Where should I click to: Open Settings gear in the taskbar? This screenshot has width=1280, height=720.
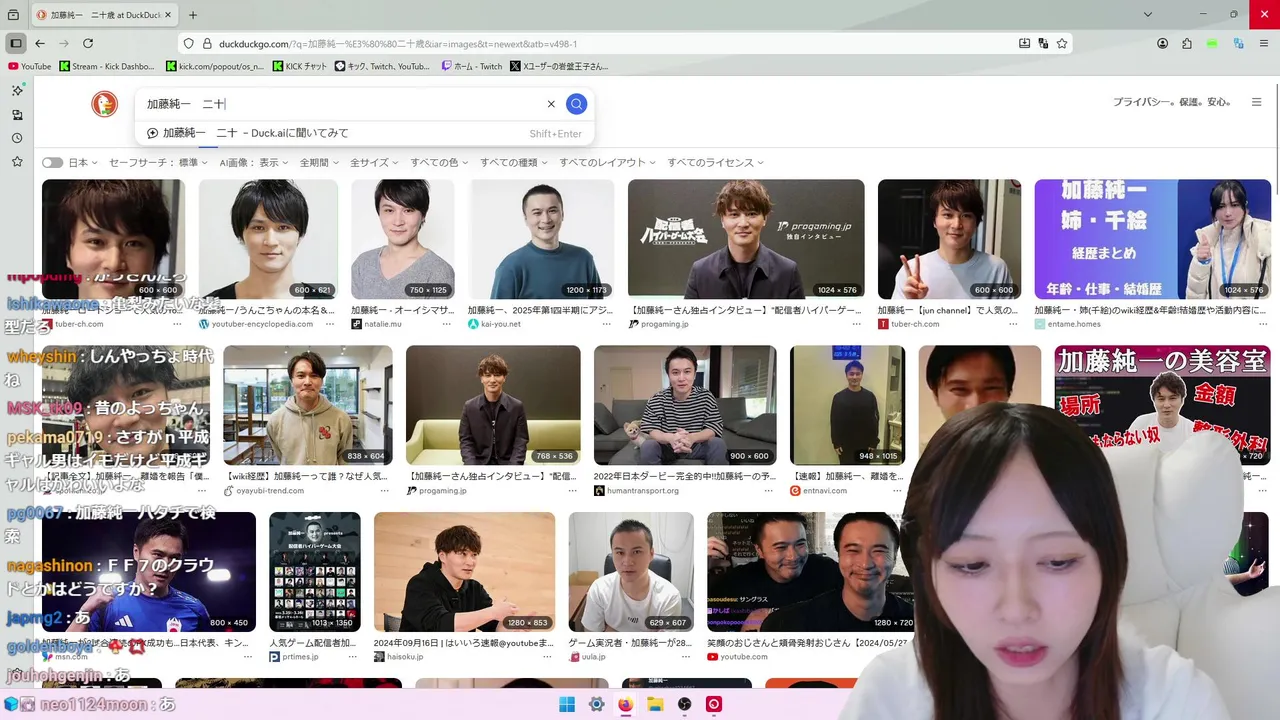596,704
